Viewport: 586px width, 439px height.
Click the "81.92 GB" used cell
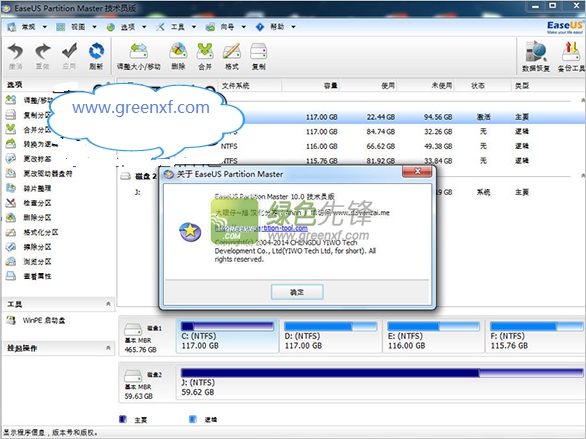tap(380, 161)
